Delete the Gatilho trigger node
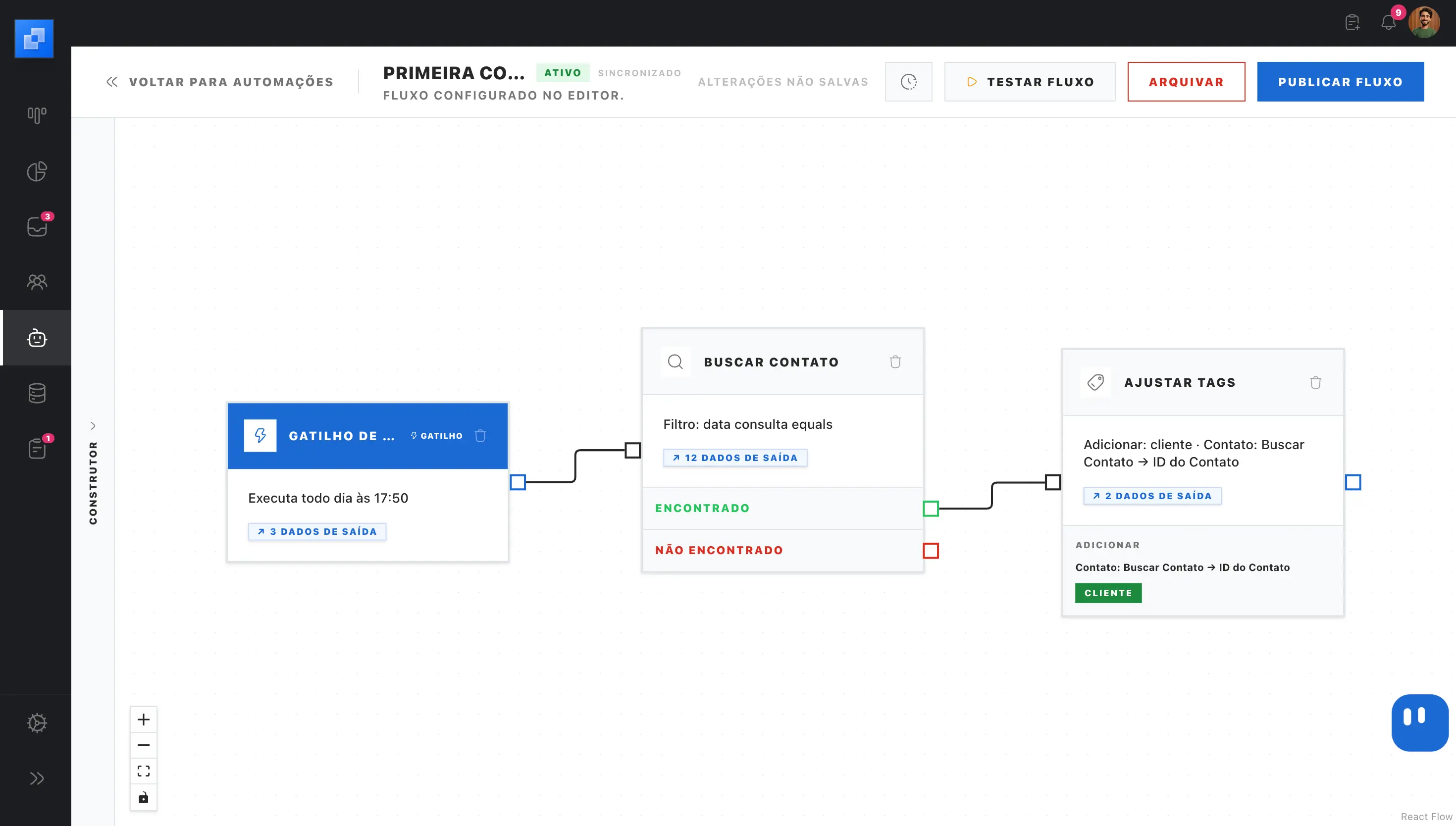 [480, 436]
